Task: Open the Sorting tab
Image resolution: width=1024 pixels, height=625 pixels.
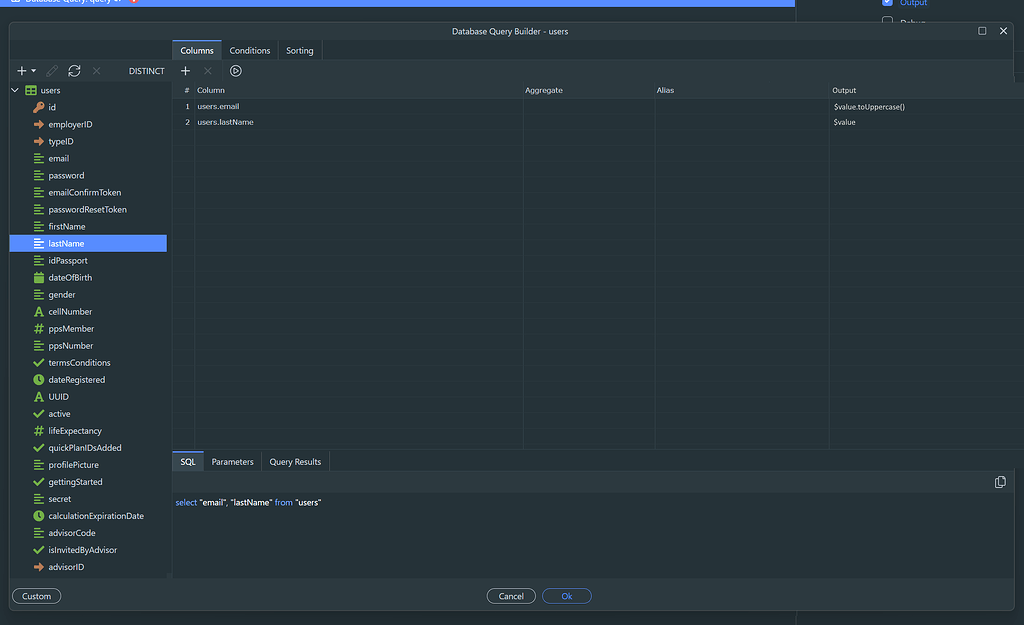Action: [x=299, y=50]
